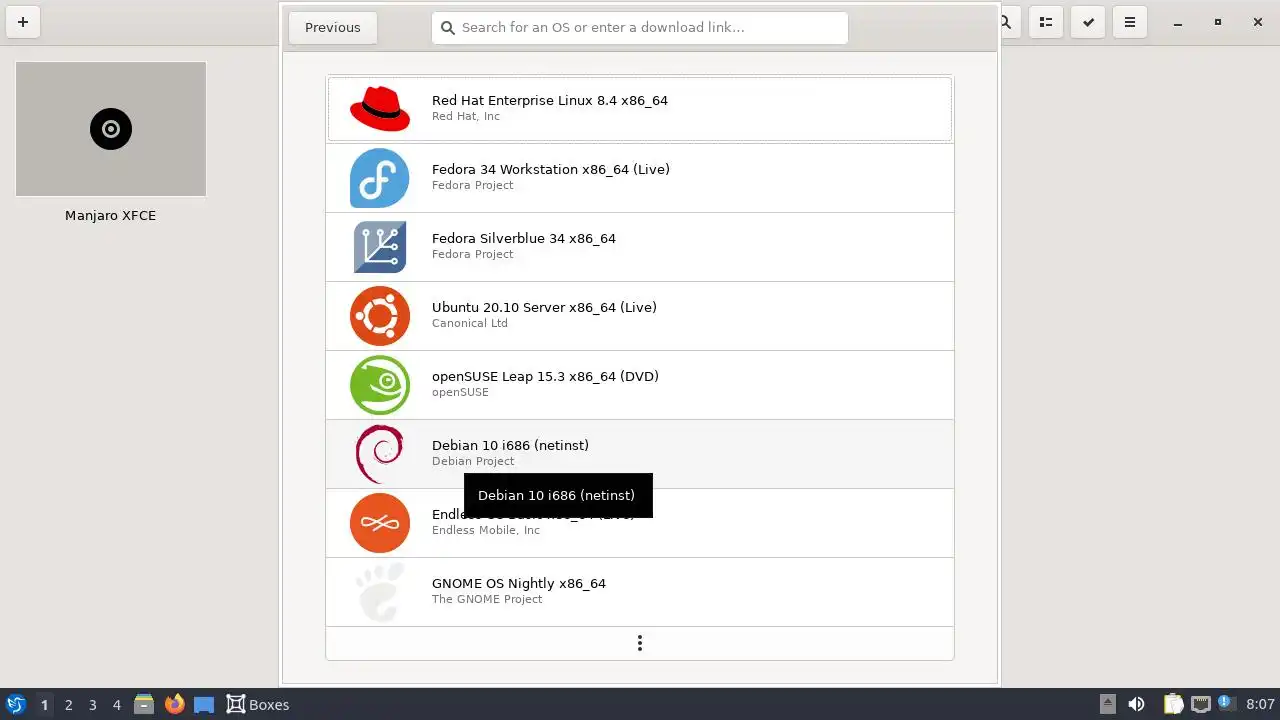Screen dimensions: 1280x720
Task: Click the GNOME foot logo icon
Action: click(380, 592)
